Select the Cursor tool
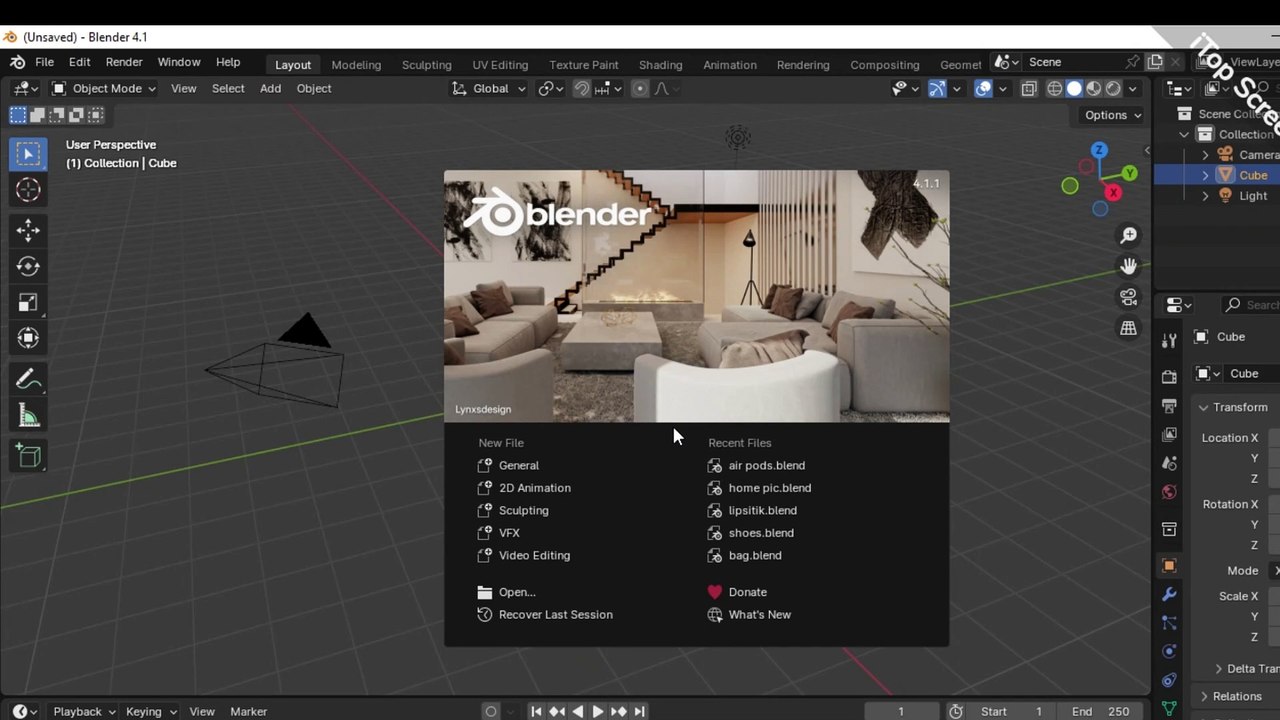The width and height of the screenshot is (1280, 720). pyautogui.click(x=28, y=190)
